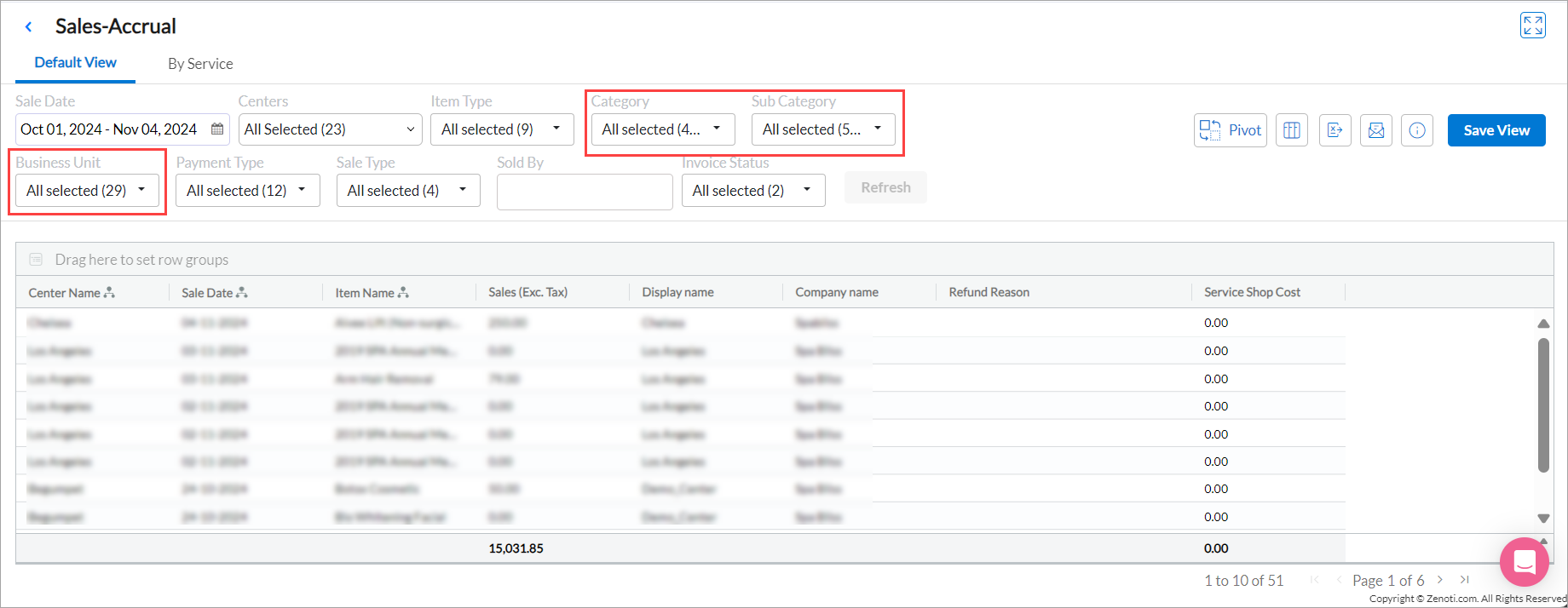
Task: Open the Item Type dropdown
Action: [502, 129]
